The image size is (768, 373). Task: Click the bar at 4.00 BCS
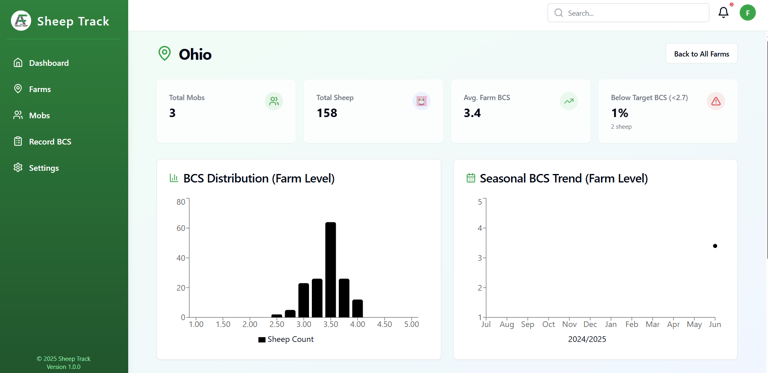click(358, 308)
